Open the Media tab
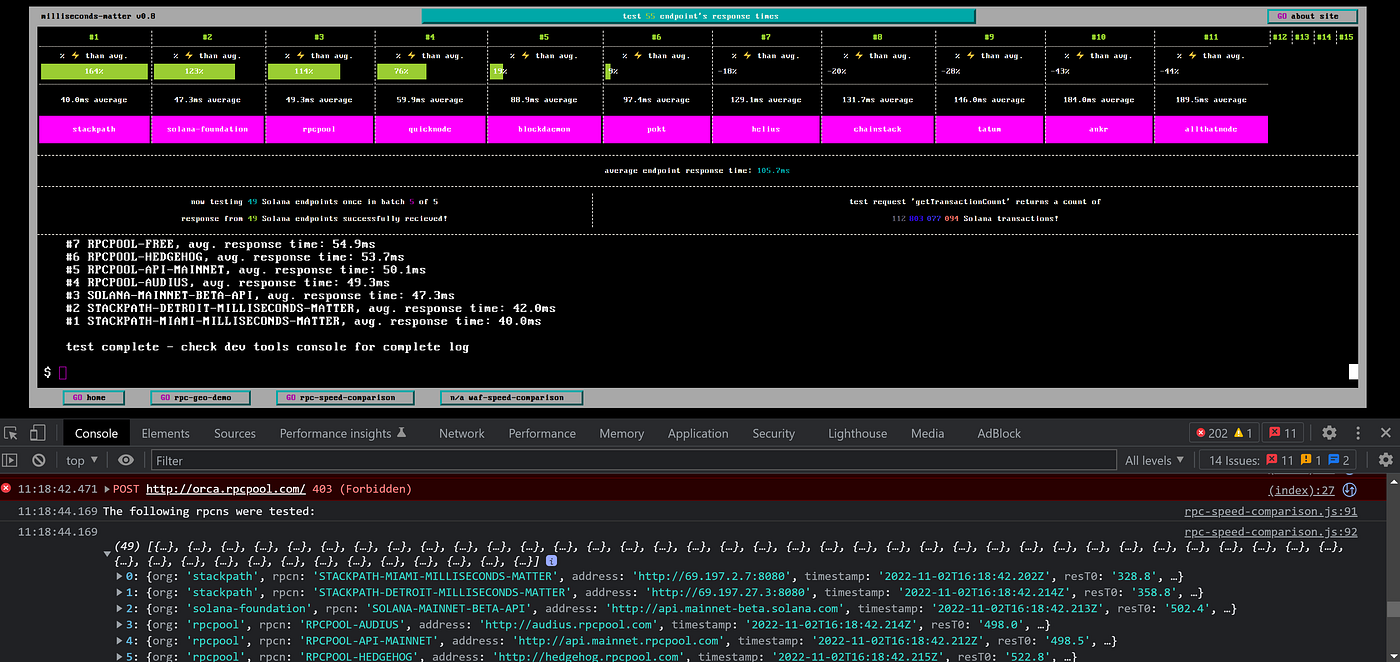1400x662 pixels. point(927,433)
